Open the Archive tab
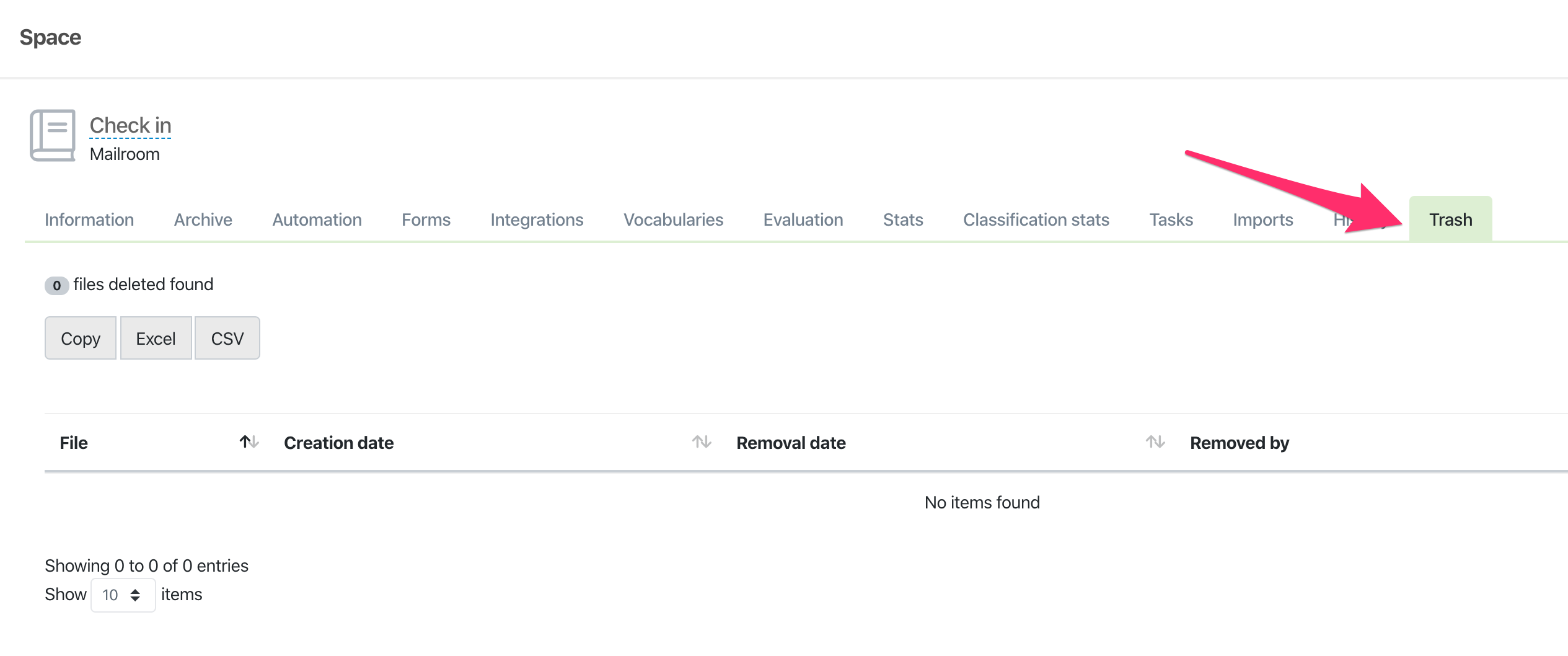 (203, 219)
